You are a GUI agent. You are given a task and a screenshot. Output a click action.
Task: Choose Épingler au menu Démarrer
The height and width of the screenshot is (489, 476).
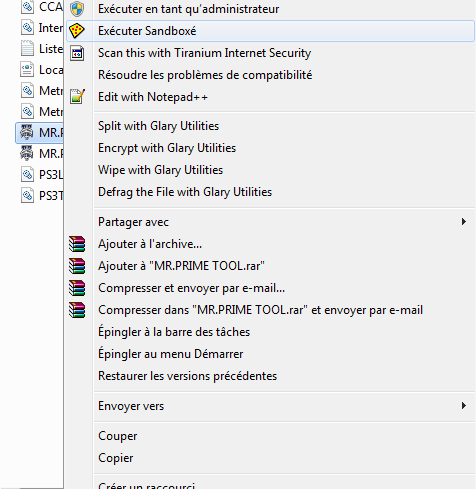click(x=171, y=354)
